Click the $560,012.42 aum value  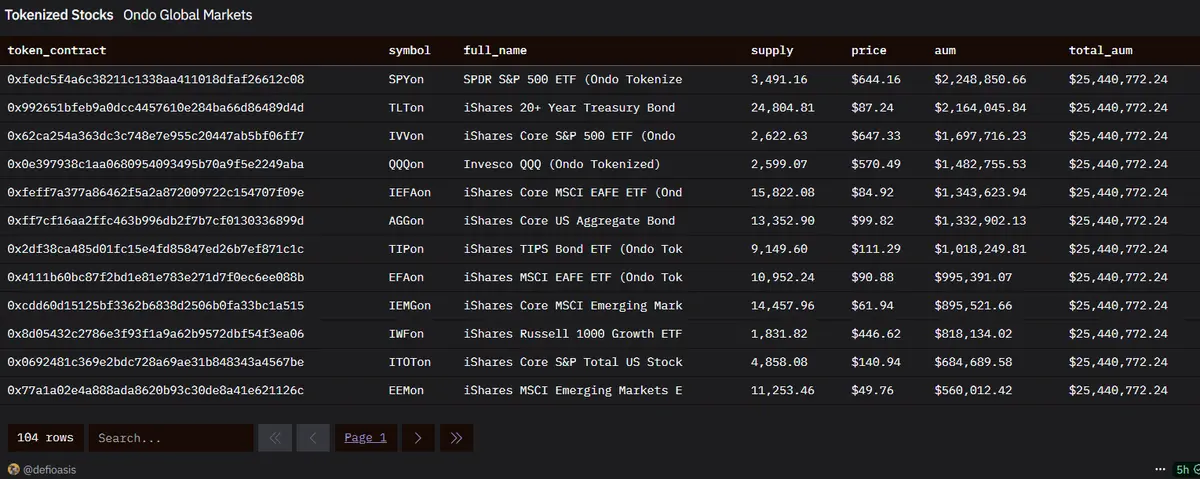pos(973,390)
